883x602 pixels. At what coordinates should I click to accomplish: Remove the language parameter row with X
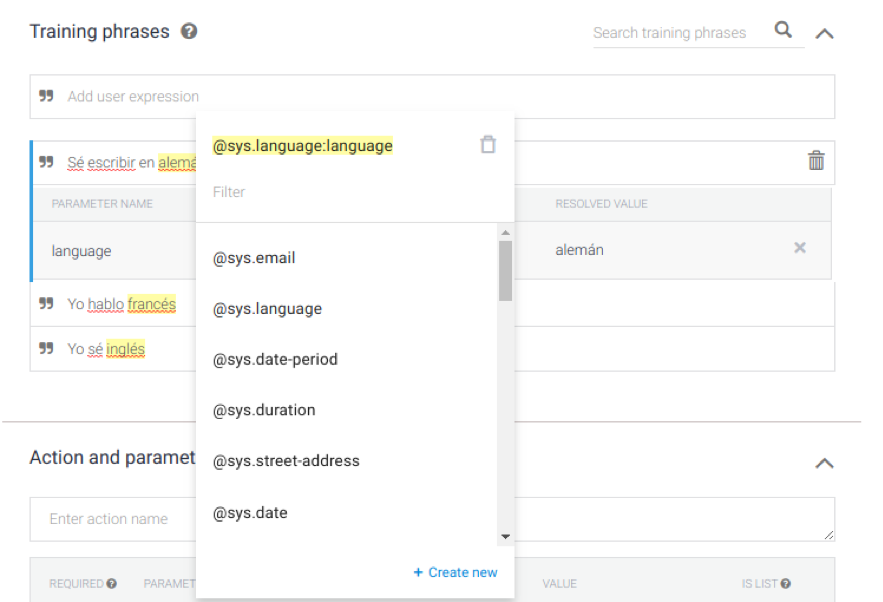[x=800, y=248]
